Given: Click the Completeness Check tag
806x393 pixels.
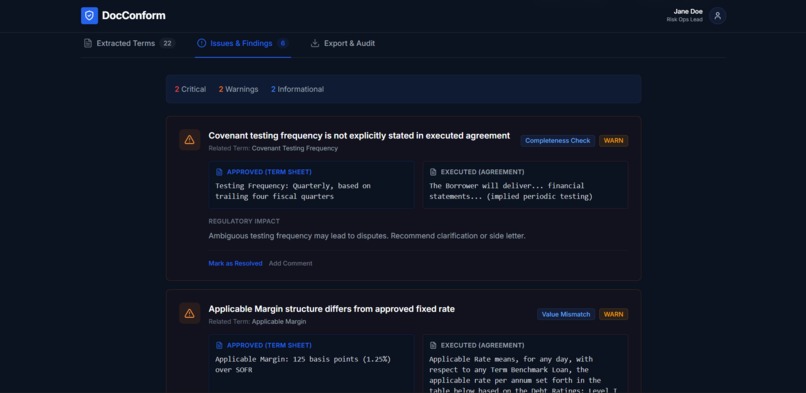Looking at the screenshot, I should tap(558, 141).
